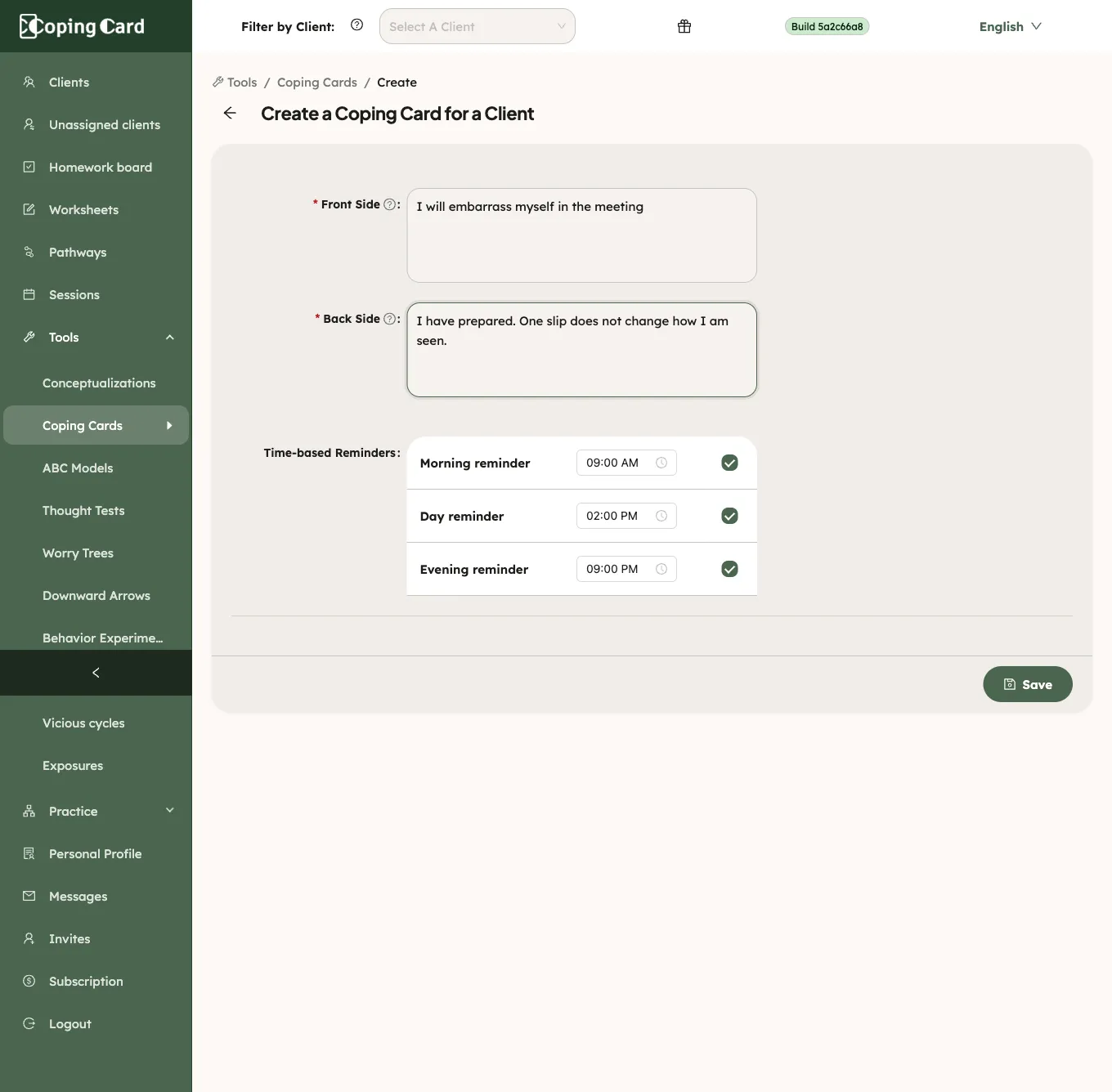Click the Clients sidebar icon
This screenshot has height=1092, width=1112.
[29, 82]
